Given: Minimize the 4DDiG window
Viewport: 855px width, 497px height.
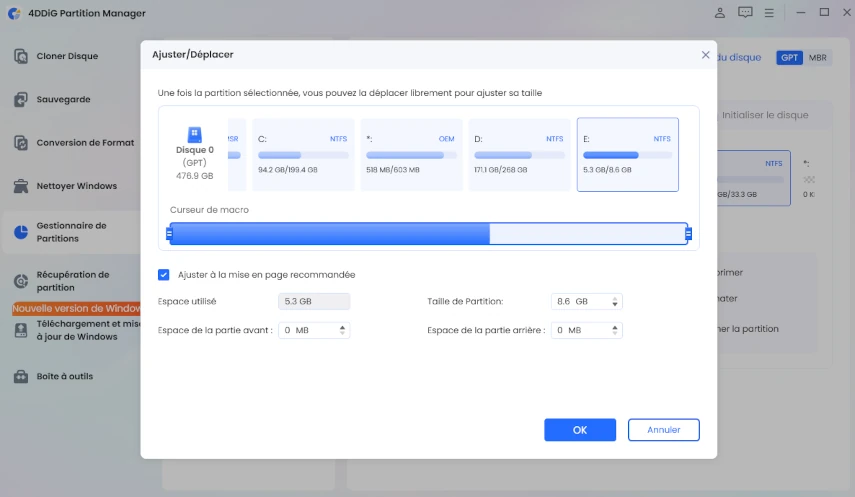Looking at the screenshot, I should pos(800,13).
